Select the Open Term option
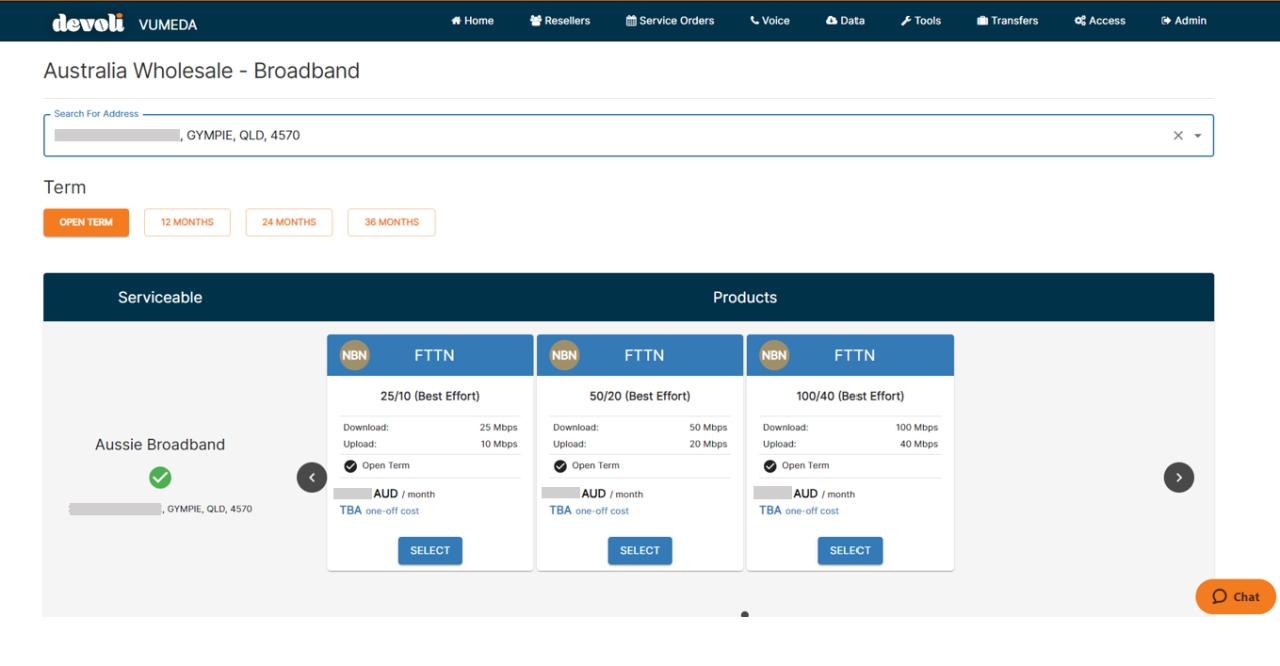 click(86, 222)
